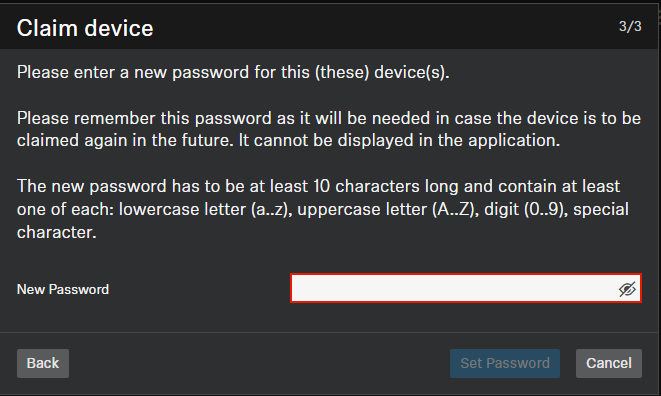The image size is (661, 396).
Task: Go back with the Back button
Action: point(43,363)
